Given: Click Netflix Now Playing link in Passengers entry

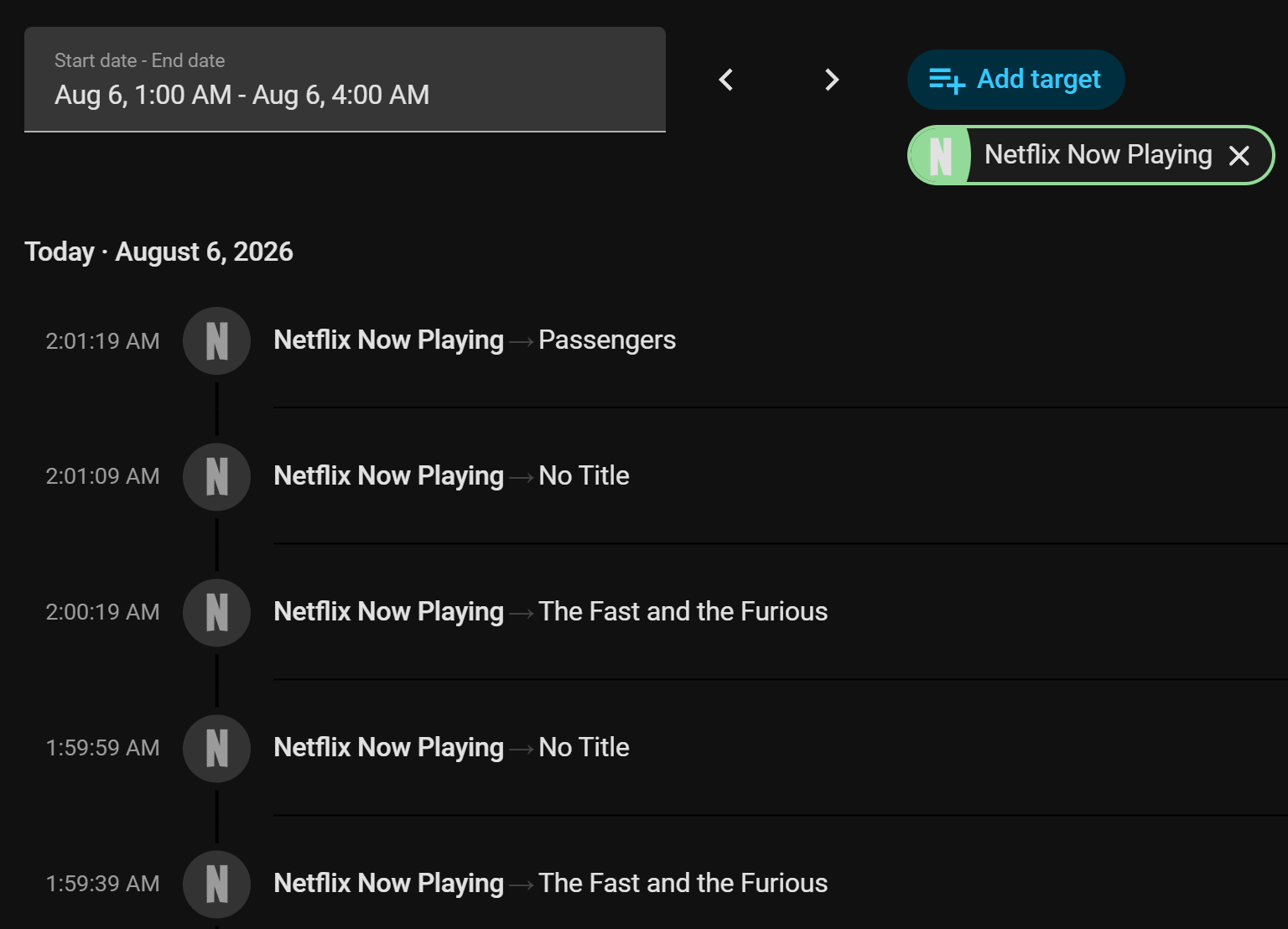Looking at the screenshot, I should (x=388, y=340).
